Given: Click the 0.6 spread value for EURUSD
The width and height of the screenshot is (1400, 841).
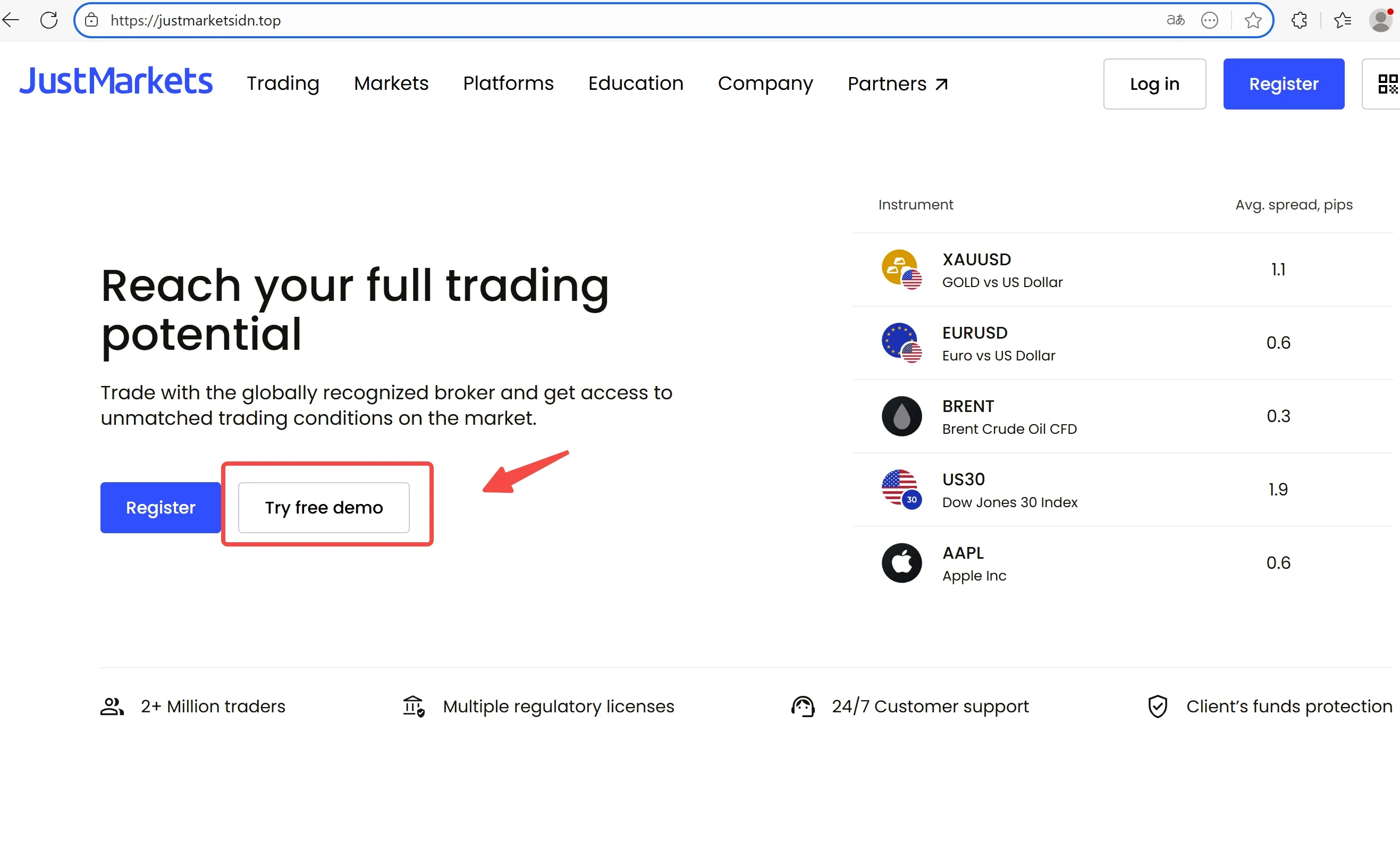Looking at the screenshot, I should 1278,342.
